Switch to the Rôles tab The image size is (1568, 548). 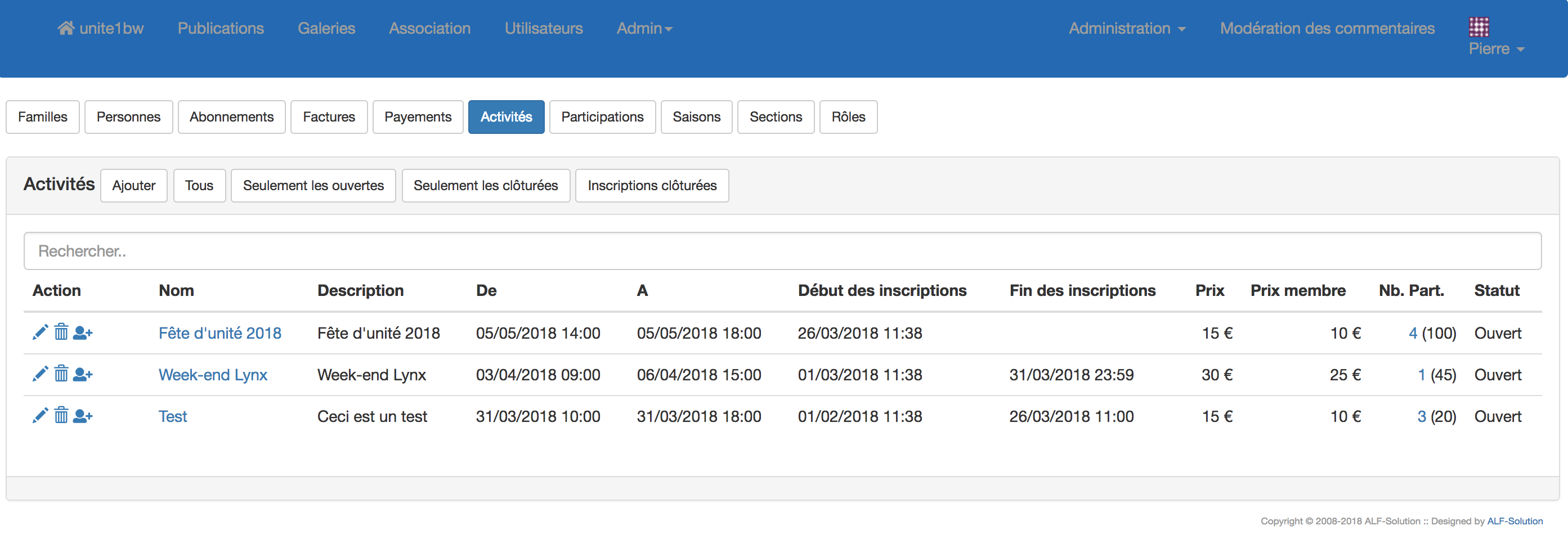click(x=848, y=117)
